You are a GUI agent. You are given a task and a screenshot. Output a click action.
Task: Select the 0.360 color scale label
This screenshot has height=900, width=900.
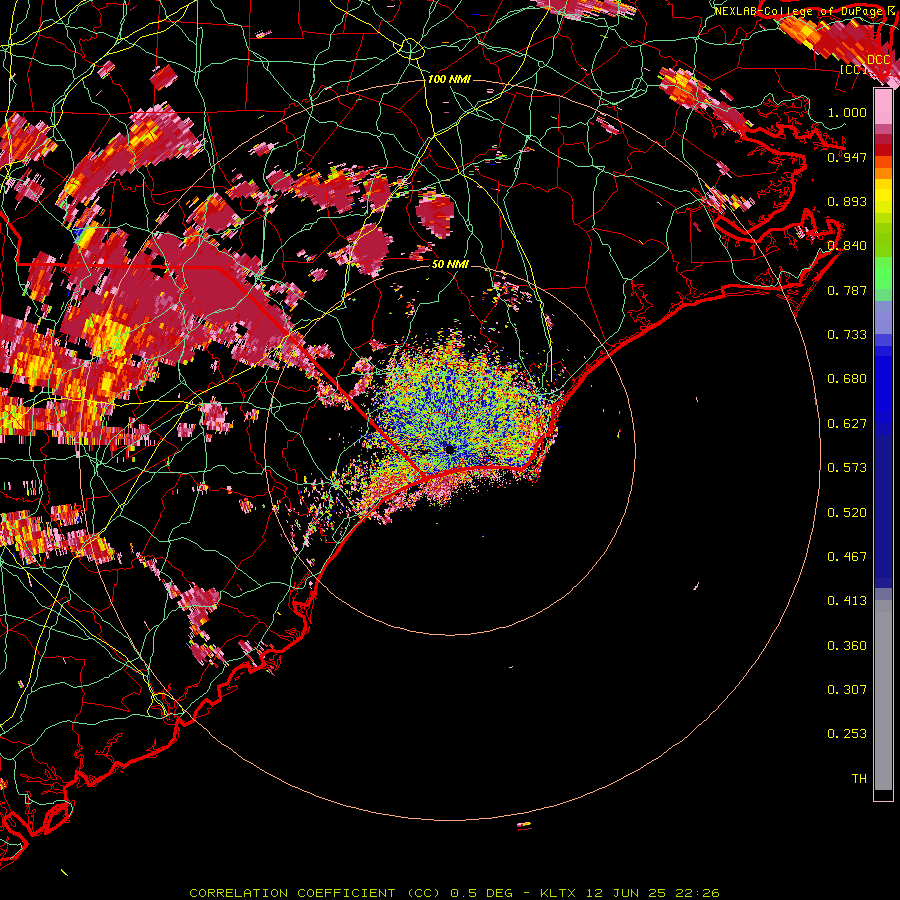click(847, 646)
